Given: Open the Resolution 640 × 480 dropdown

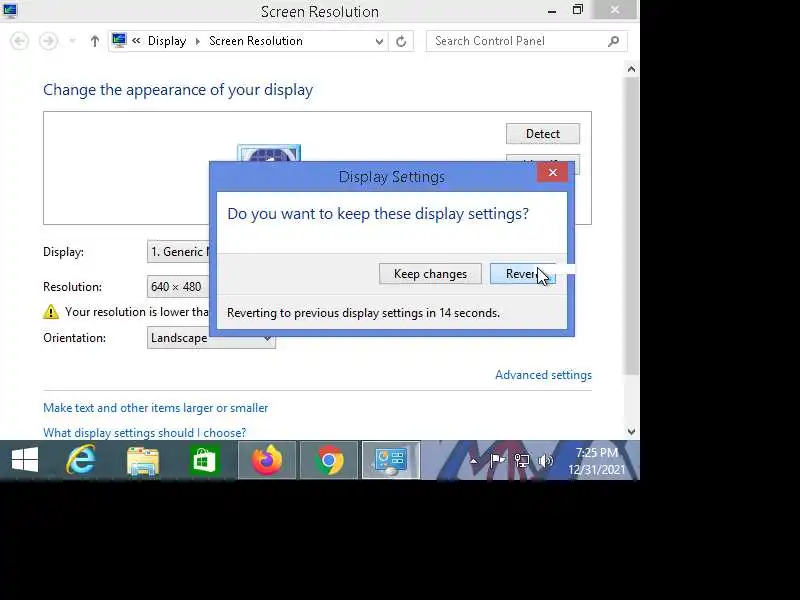Looking at the screenshot, I should pos(179,287).
